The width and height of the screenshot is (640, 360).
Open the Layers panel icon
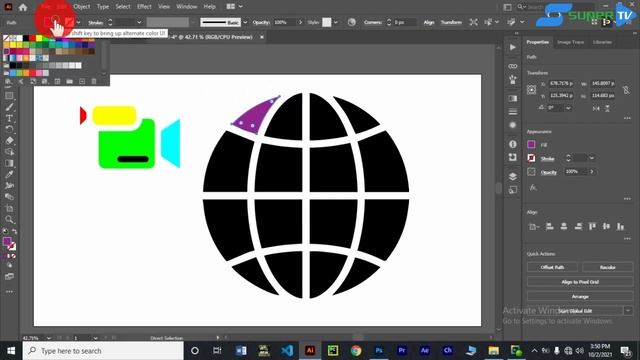pos(513,176)
